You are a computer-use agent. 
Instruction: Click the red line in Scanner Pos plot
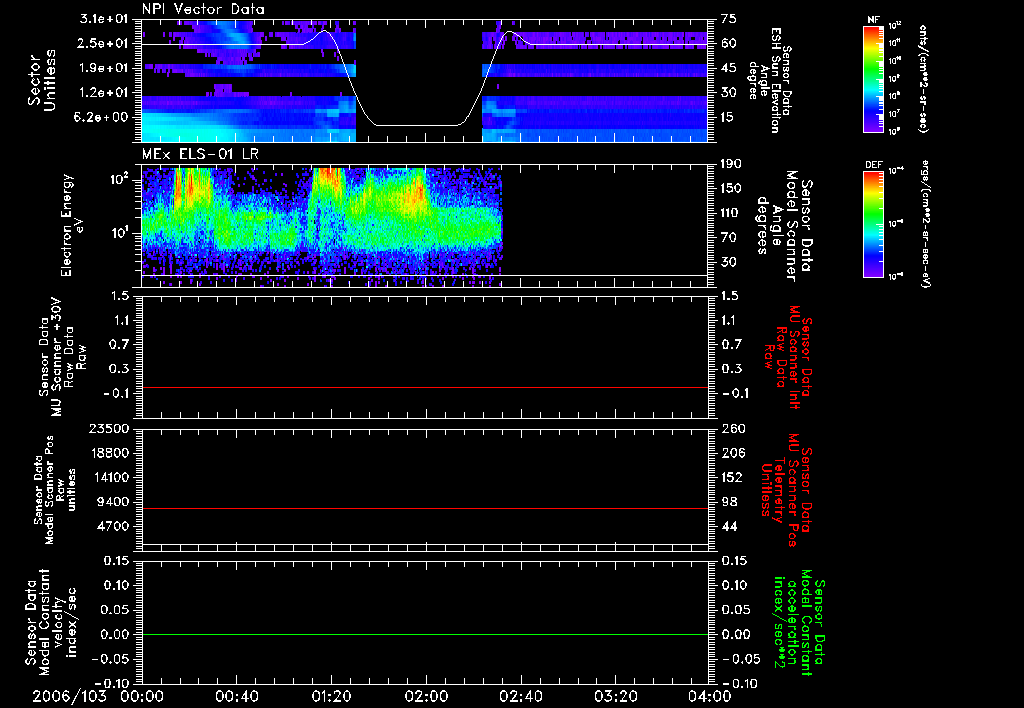[425, 508]
